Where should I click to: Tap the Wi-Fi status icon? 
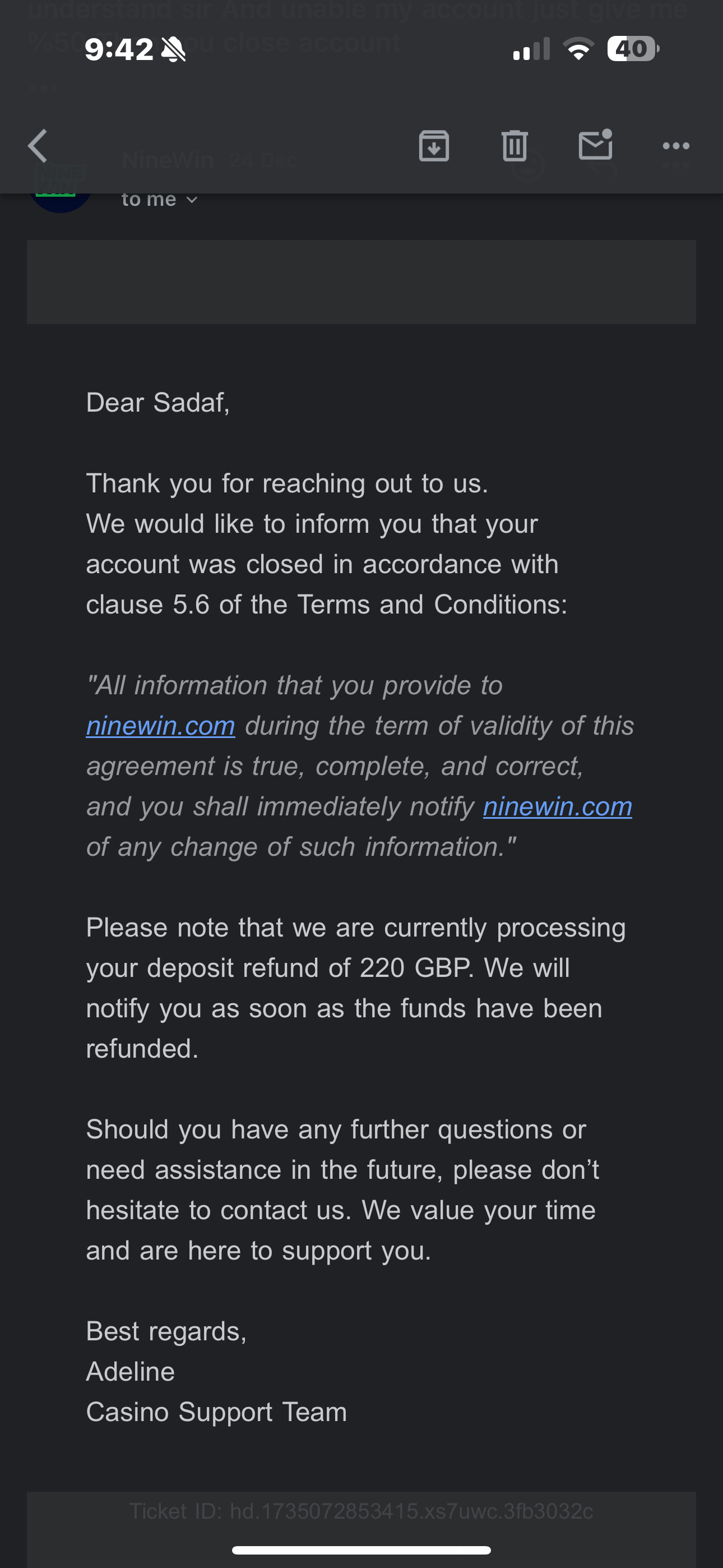pos(578,49)
